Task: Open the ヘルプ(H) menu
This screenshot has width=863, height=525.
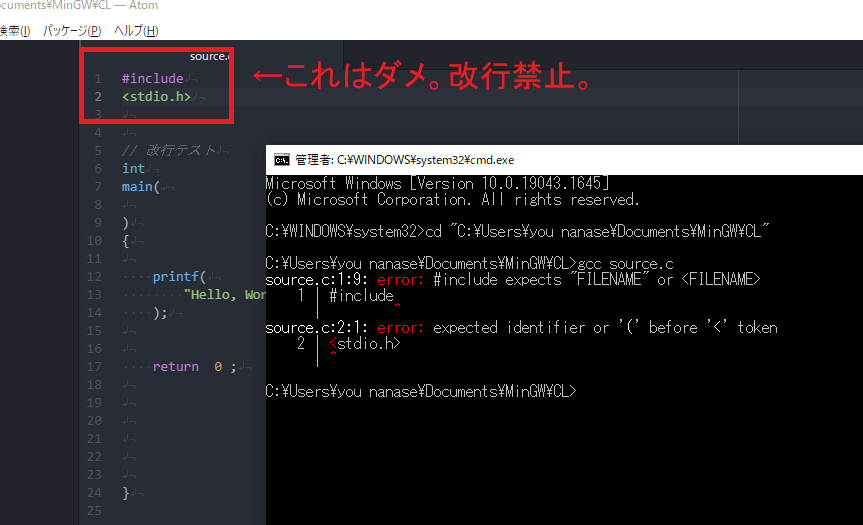Action: point(136,31)
